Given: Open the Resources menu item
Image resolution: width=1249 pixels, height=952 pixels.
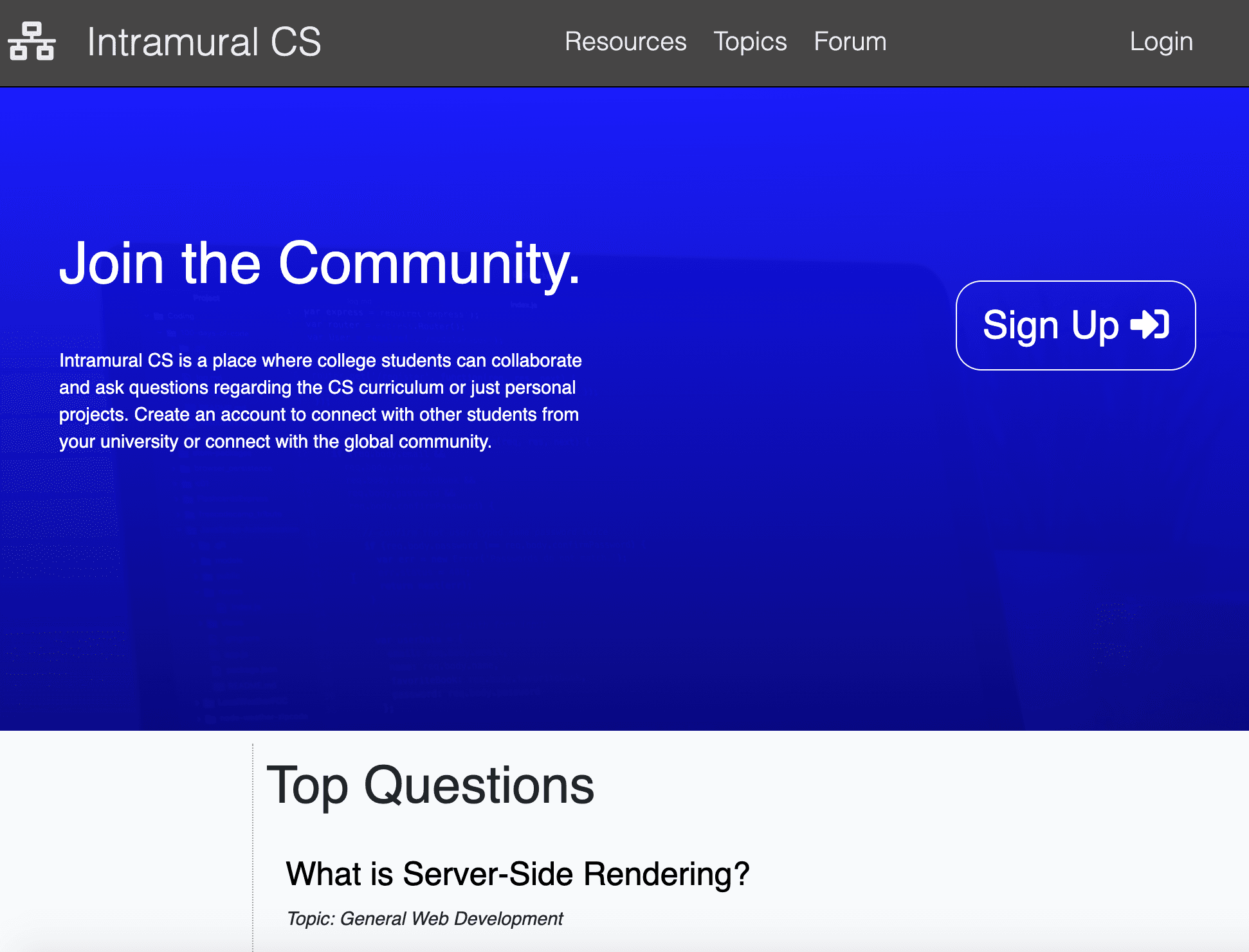Looking at the screenshot, I should (x=625, y=42).
